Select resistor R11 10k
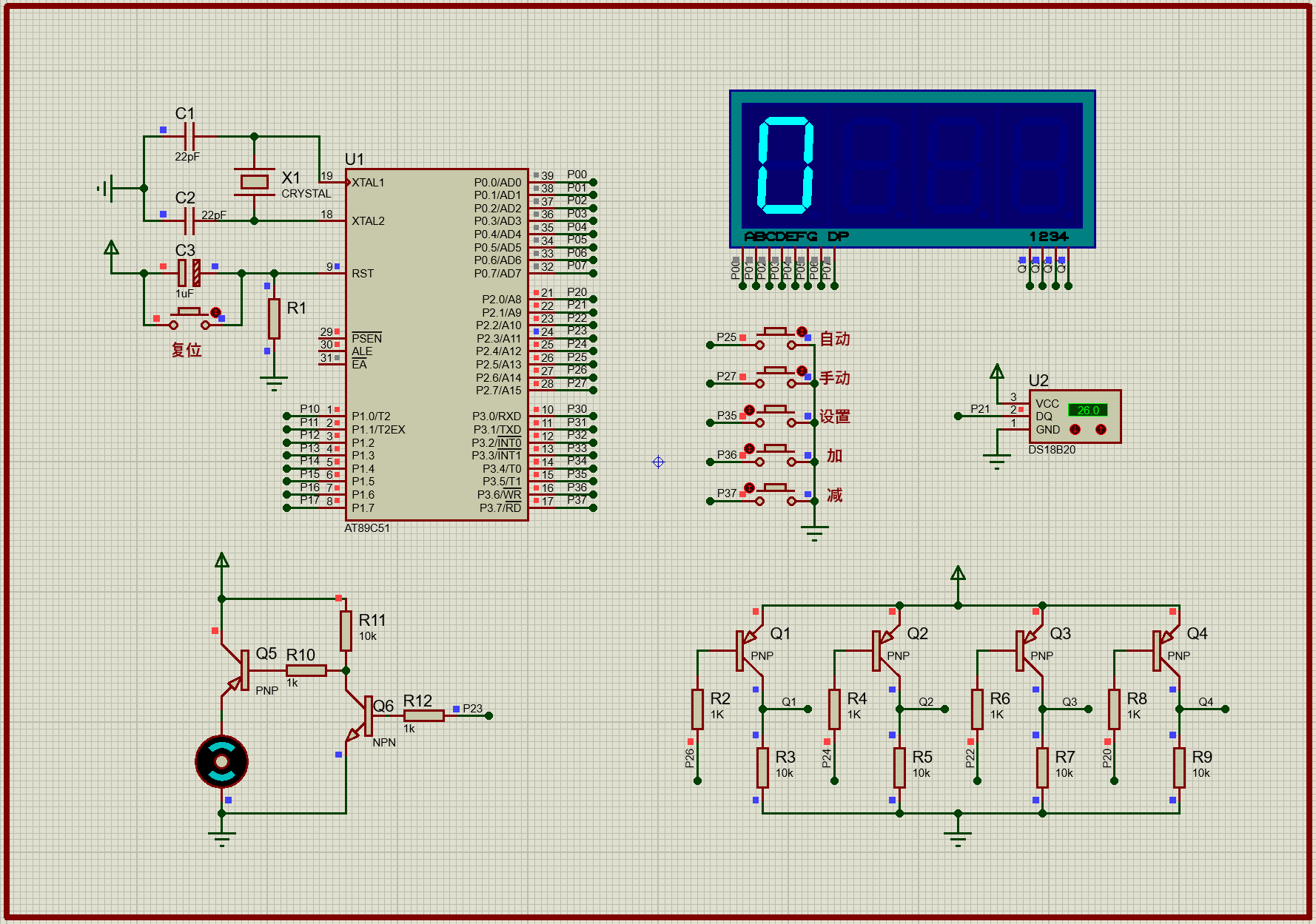 346,630
